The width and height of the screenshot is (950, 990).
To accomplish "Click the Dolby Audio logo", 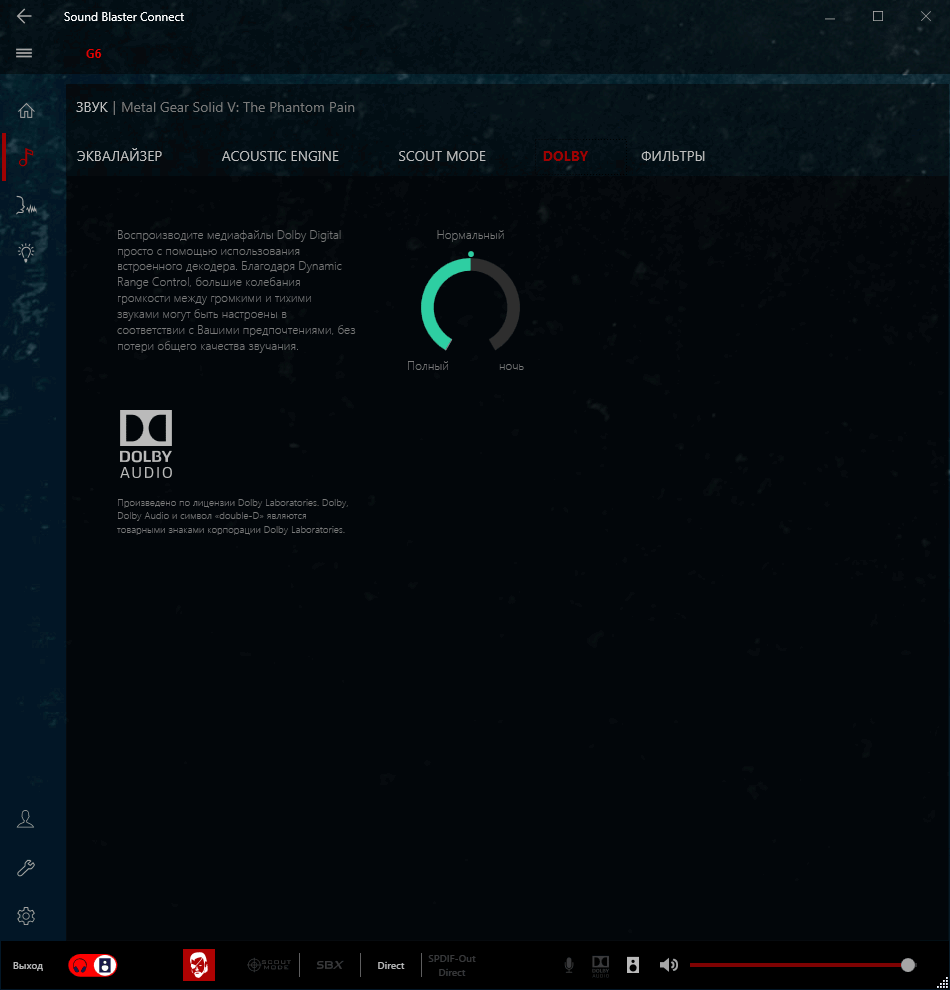I will point(146,444).
